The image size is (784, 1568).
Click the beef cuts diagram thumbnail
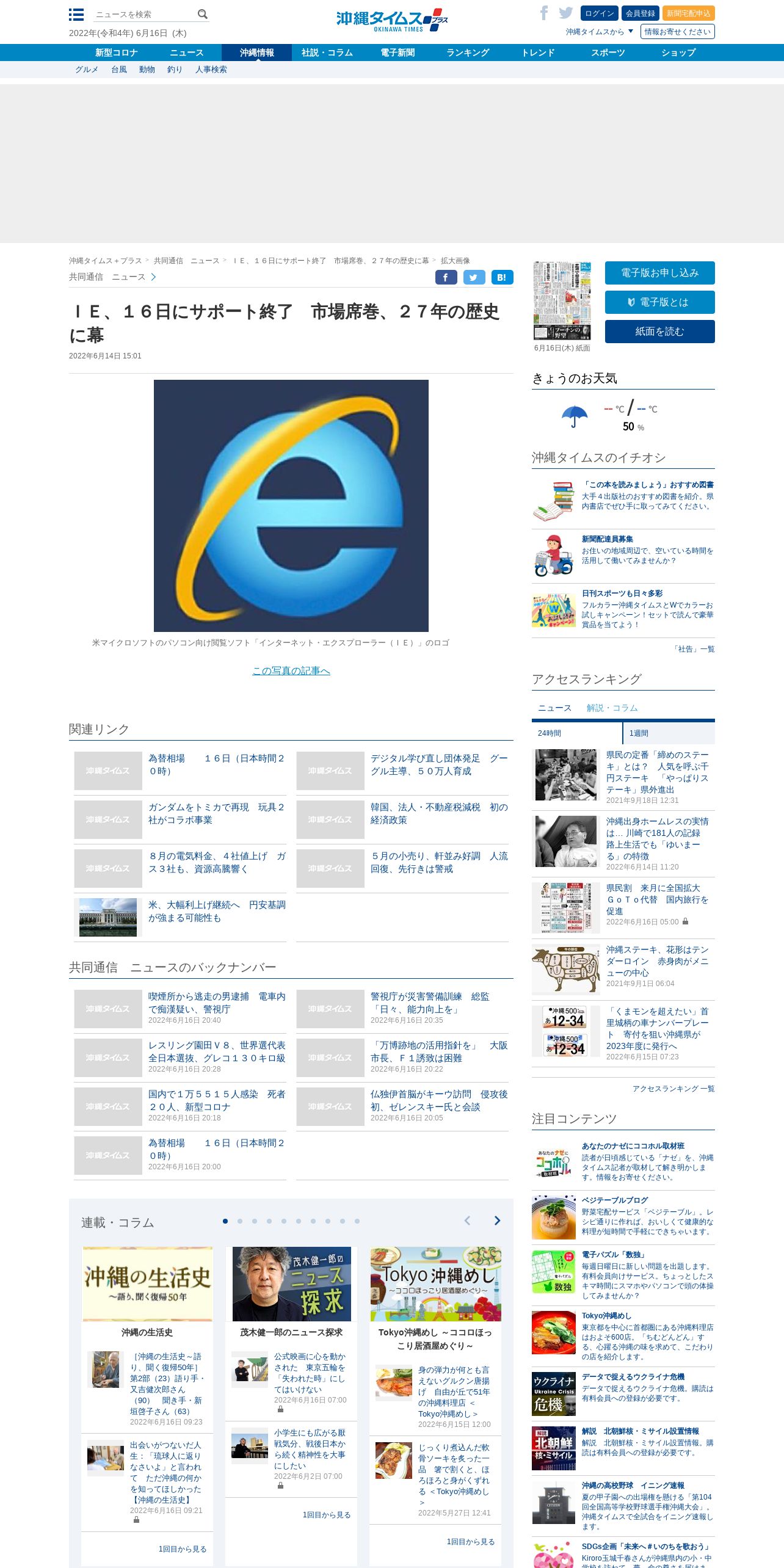click(566, 970)
